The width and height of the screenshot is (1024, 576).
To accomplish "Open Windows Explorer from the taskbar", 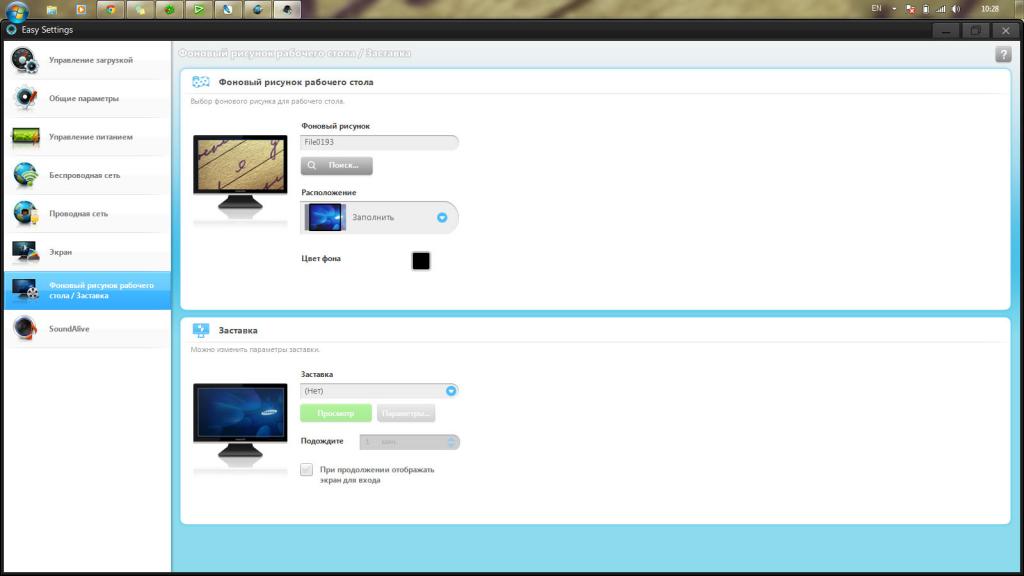I will (52, 9).
